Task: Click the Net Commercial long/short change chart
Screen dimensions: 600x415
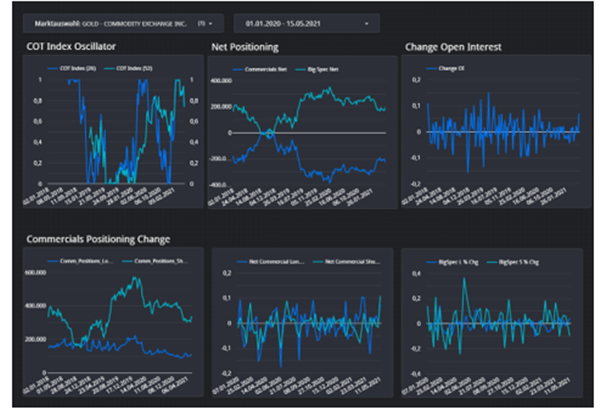Action: click(x=302, y=322)
